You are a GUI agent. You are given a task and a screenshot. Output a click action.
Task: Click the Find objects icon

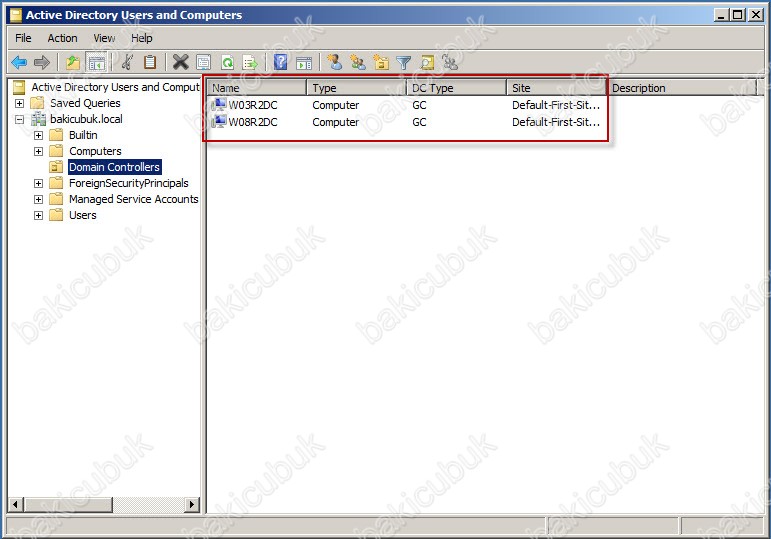[x=427, y=62]
